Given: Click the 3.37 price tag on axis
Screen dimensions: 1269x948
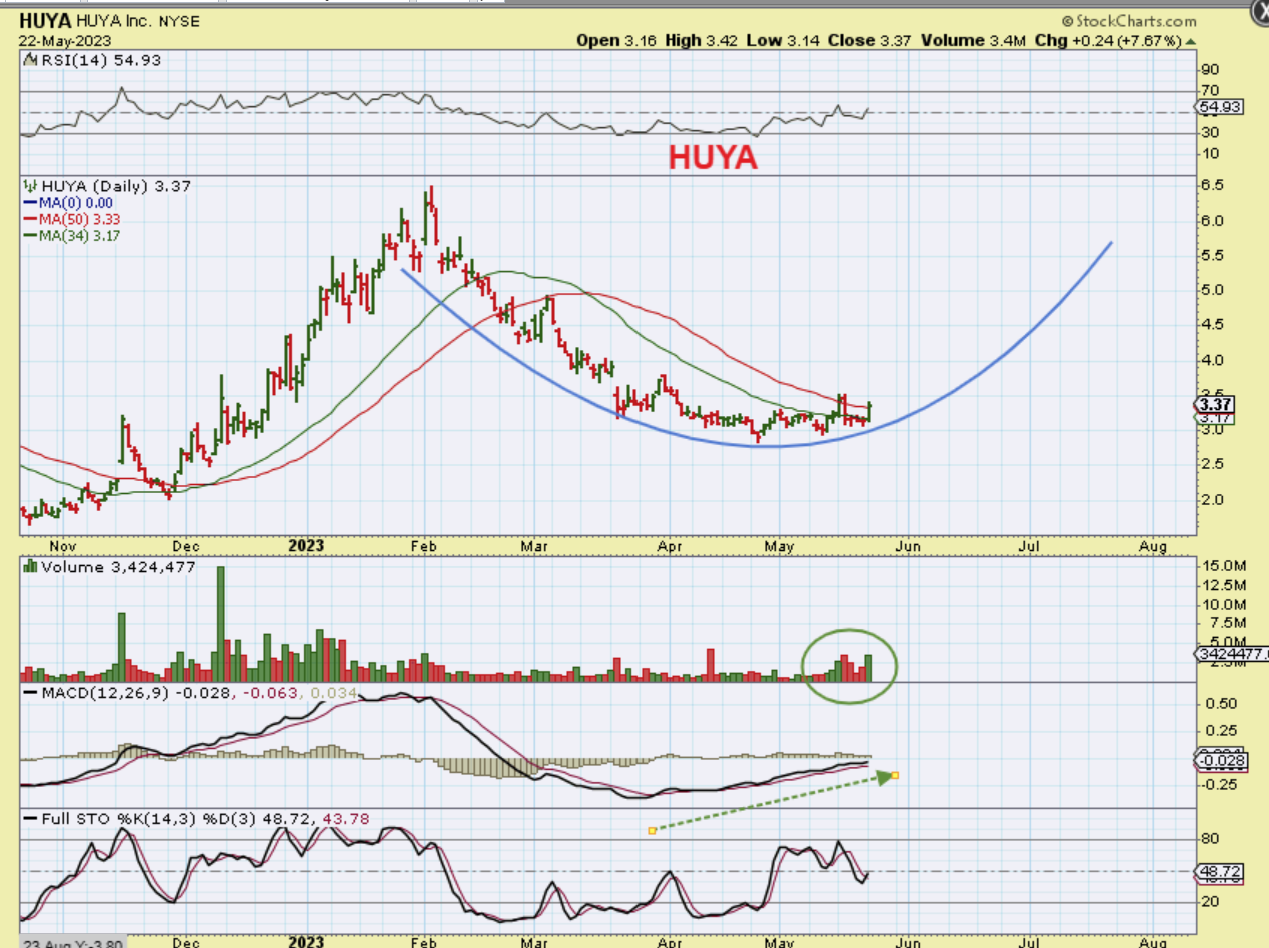Looking at the screenshot, I should 1215,404.
